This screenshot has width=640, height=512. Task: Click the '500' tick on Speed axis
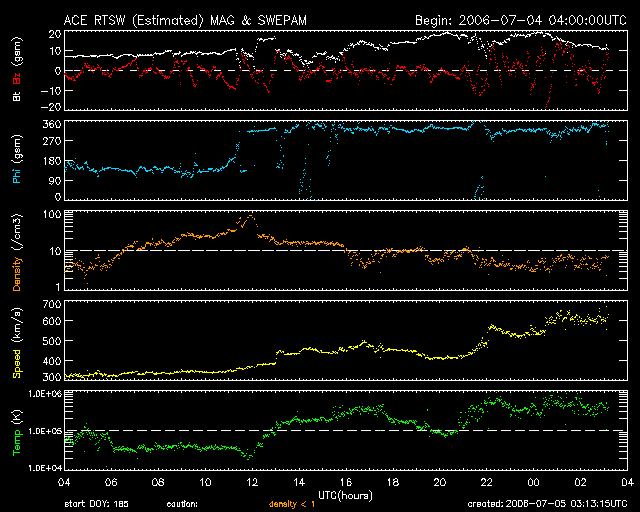pyautogui.click(x=52, y=341)
